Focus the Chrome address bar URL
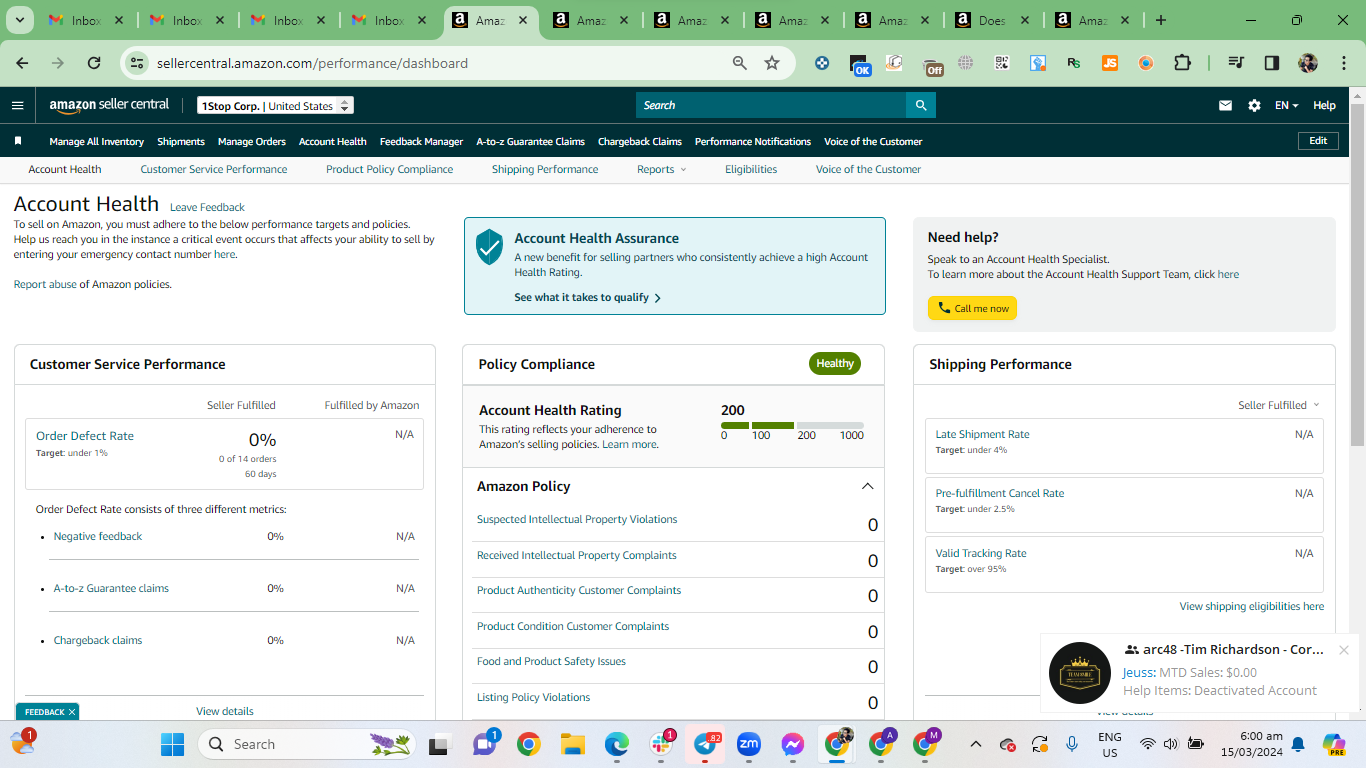Viewport: 1366px width, 768px height. pos(312,63)
